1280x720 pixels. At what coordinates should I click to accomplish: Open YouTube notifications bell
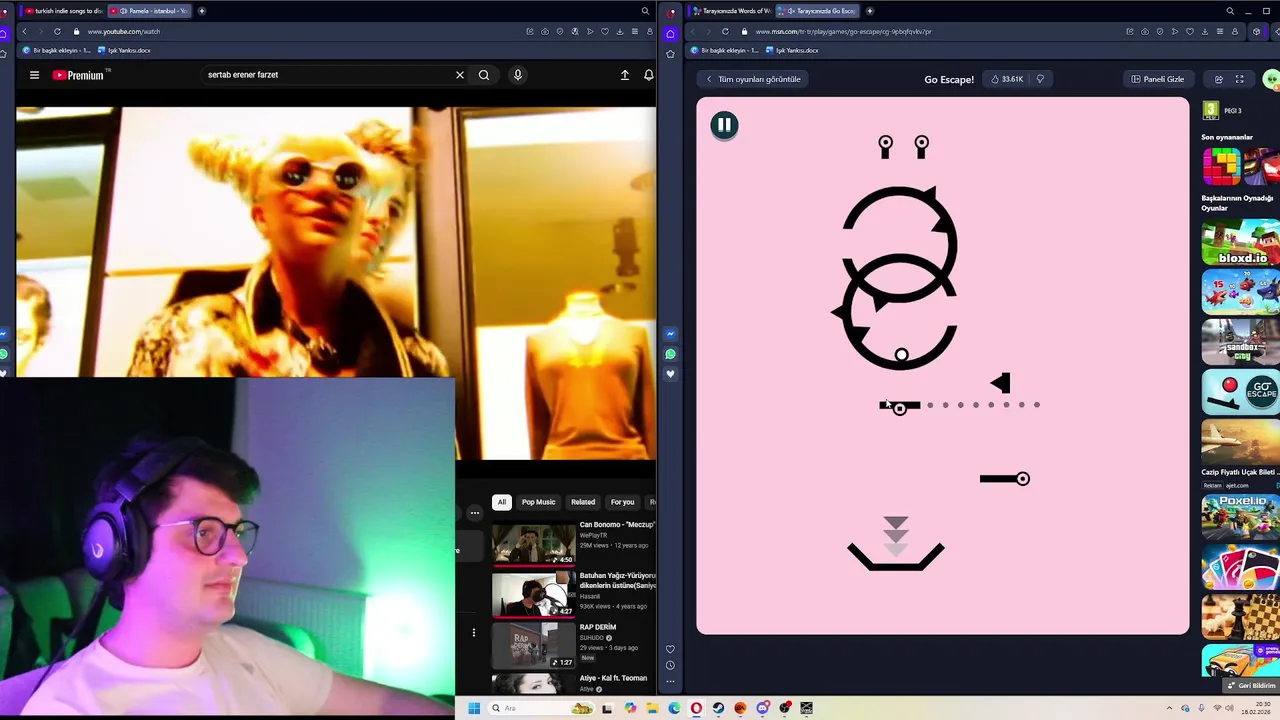[x=649, y=75]
